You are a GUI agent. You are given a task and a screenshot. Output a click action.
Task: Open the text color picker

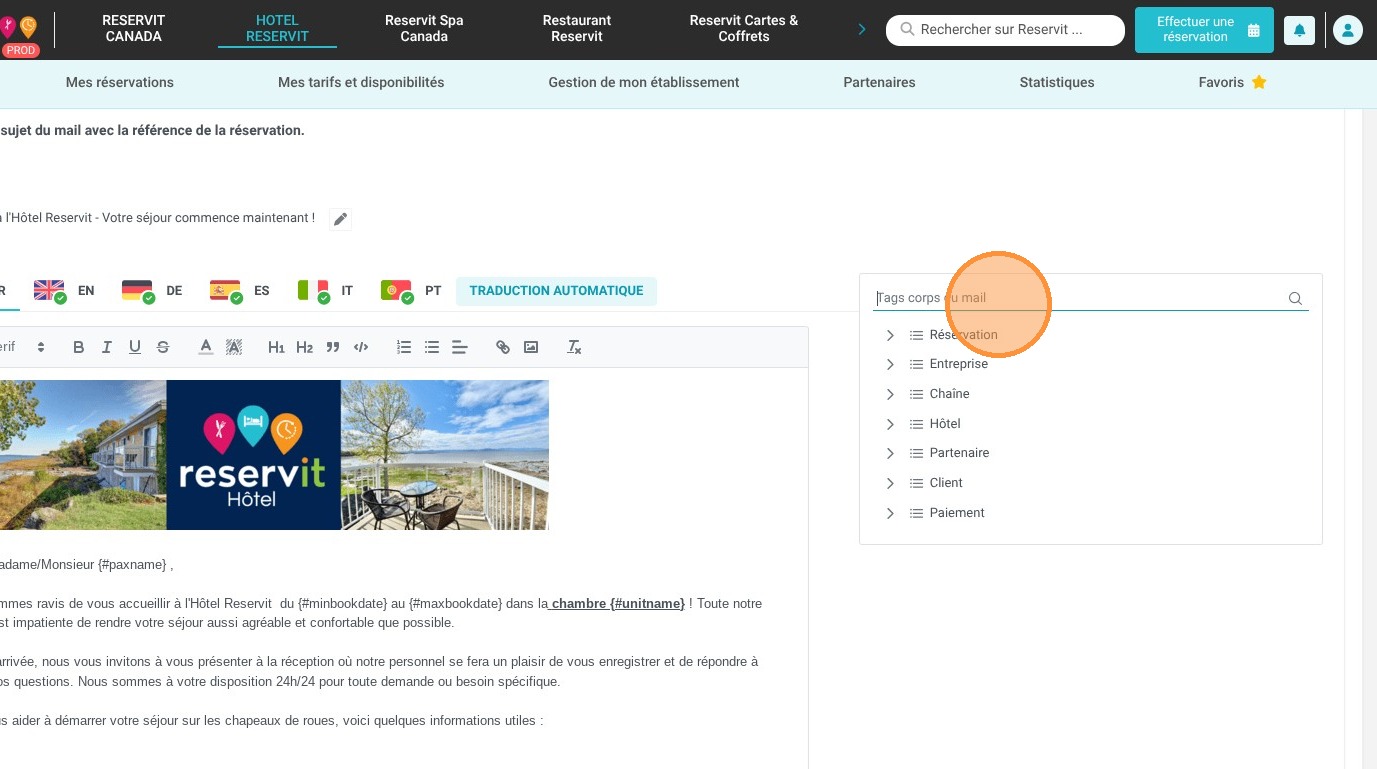pos(206,347)
